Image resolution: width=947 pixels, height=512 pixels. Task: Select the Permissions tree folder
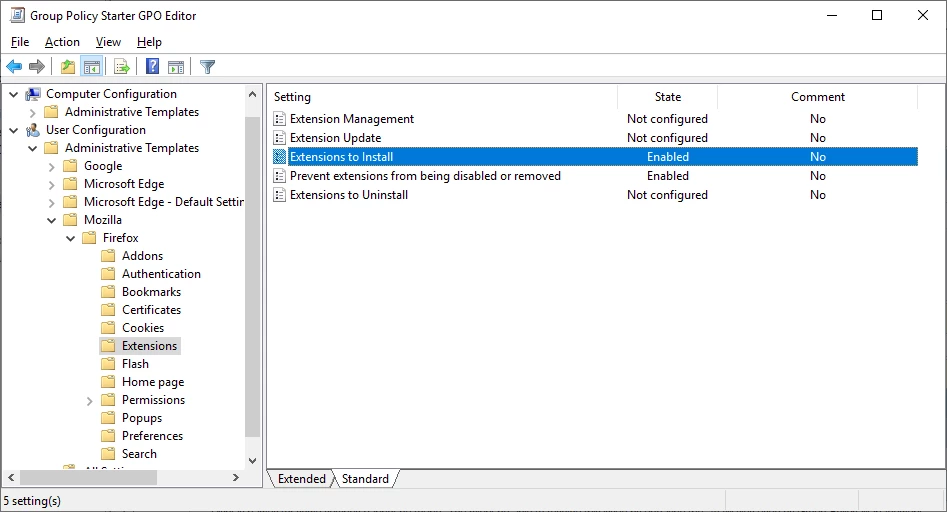153,400
